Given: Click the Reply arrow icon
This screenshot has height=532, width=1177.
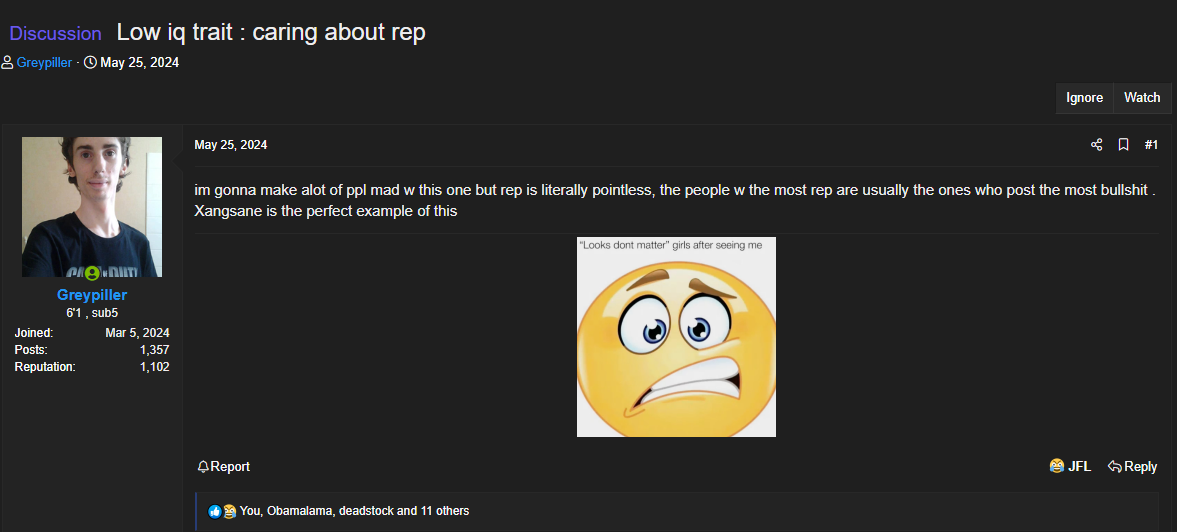Looking at the screenshot, I should click(1115, 467).
